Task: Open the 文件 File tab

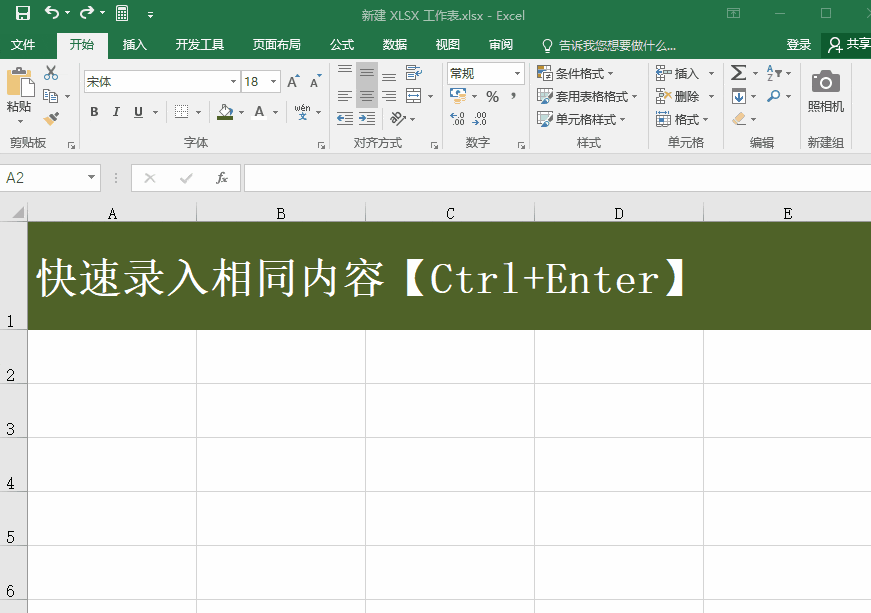Action: 23,45
